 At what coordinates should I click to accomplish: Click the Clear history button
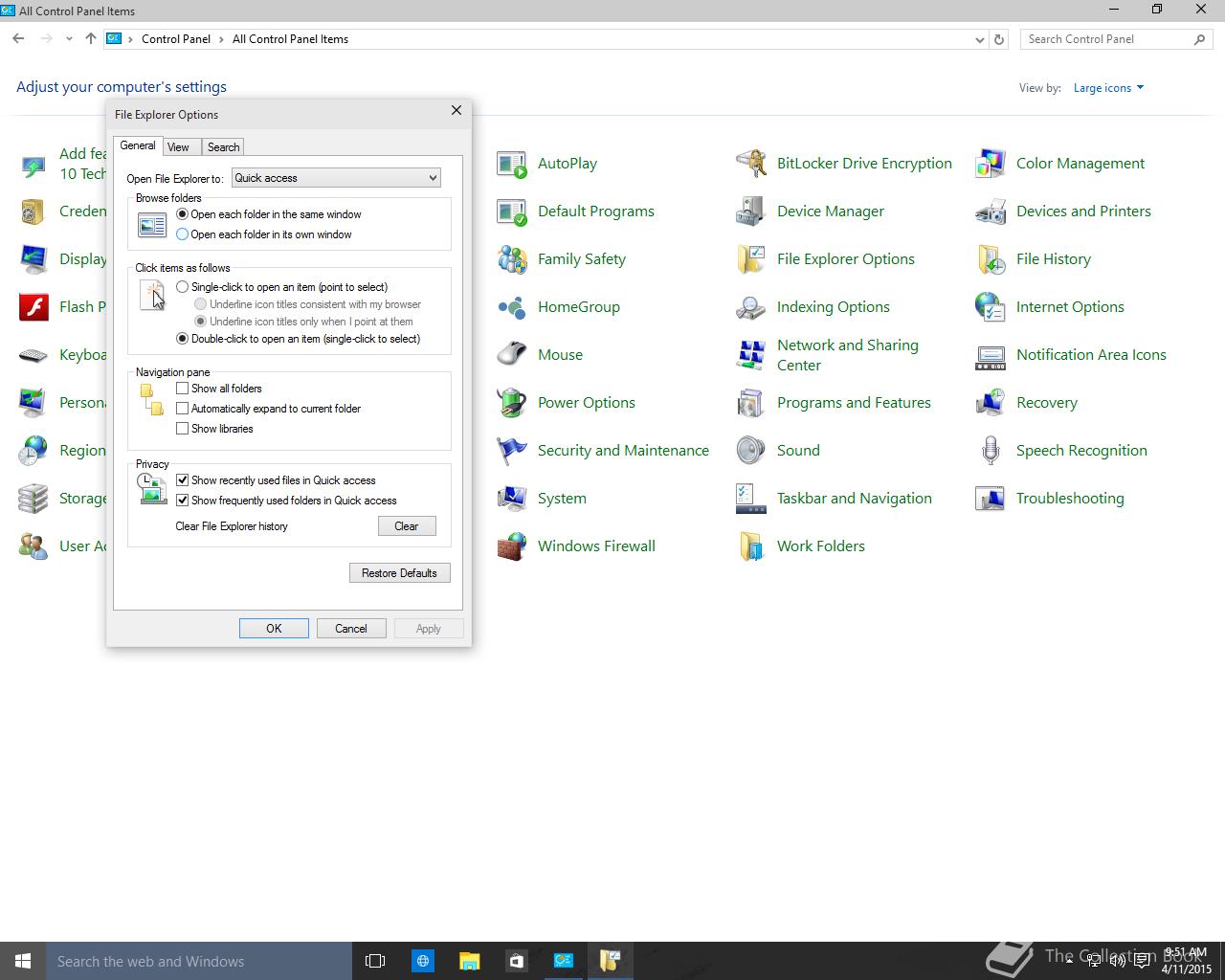click(x=407, y=526)
